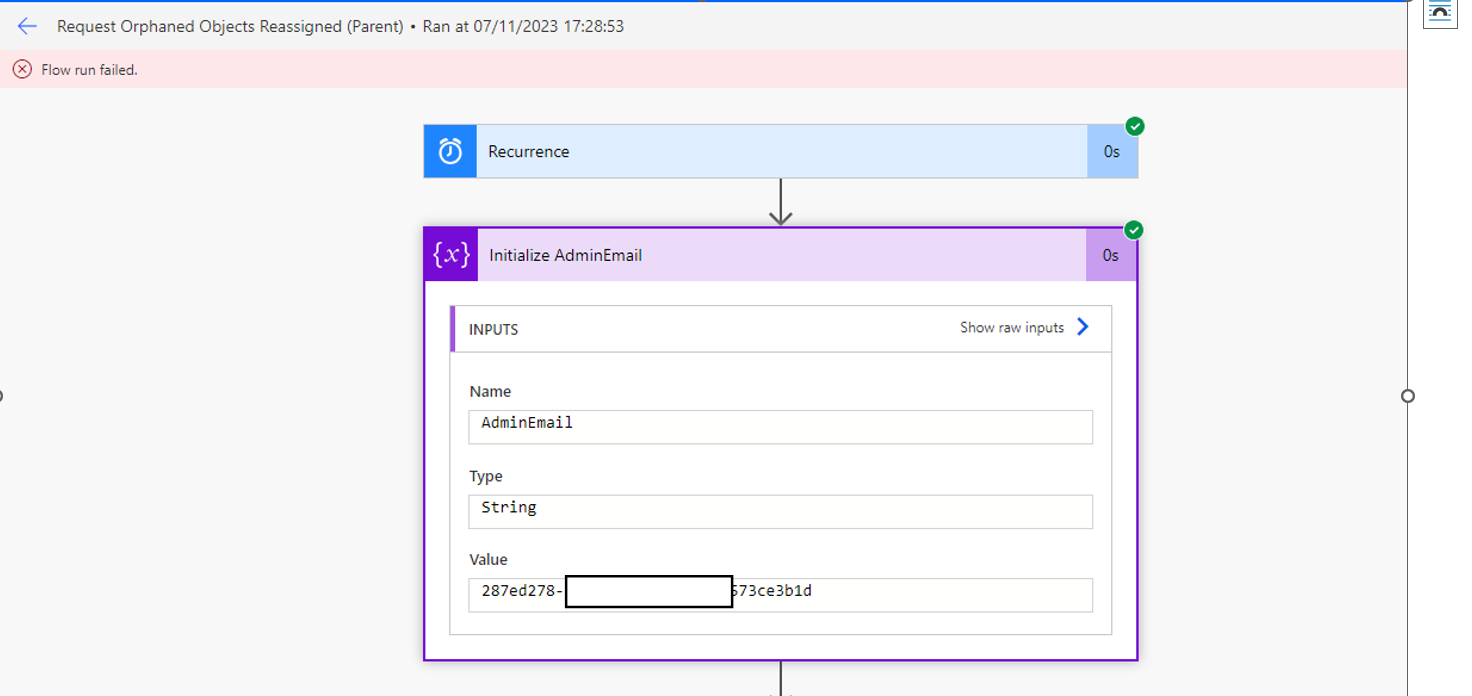Click the Name field showing AdminEmail
The height and width of the screenshot is (696, 1472).
780,426
